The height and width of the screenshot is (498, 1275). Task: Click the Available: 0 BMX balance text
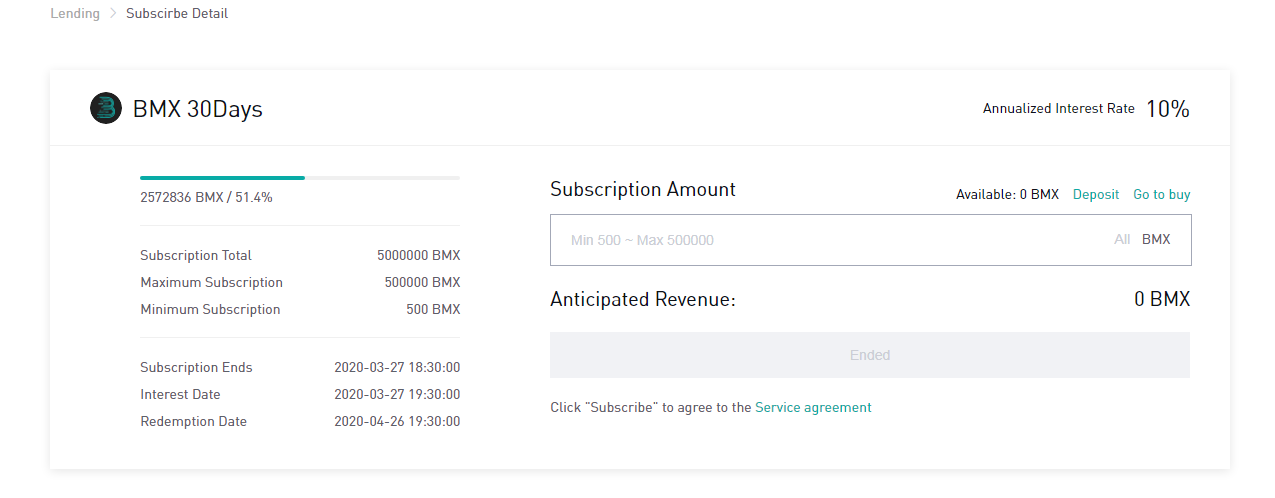click(1007, 195)
